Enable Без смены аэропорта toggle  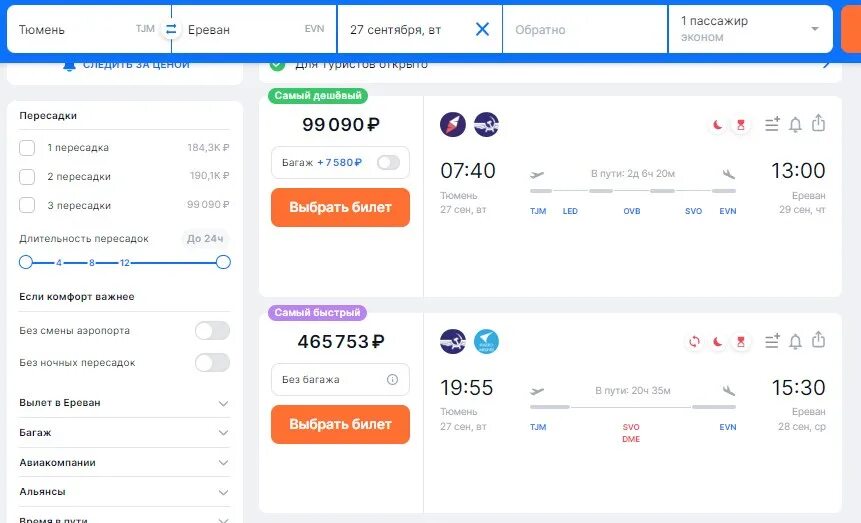[213, 331]
